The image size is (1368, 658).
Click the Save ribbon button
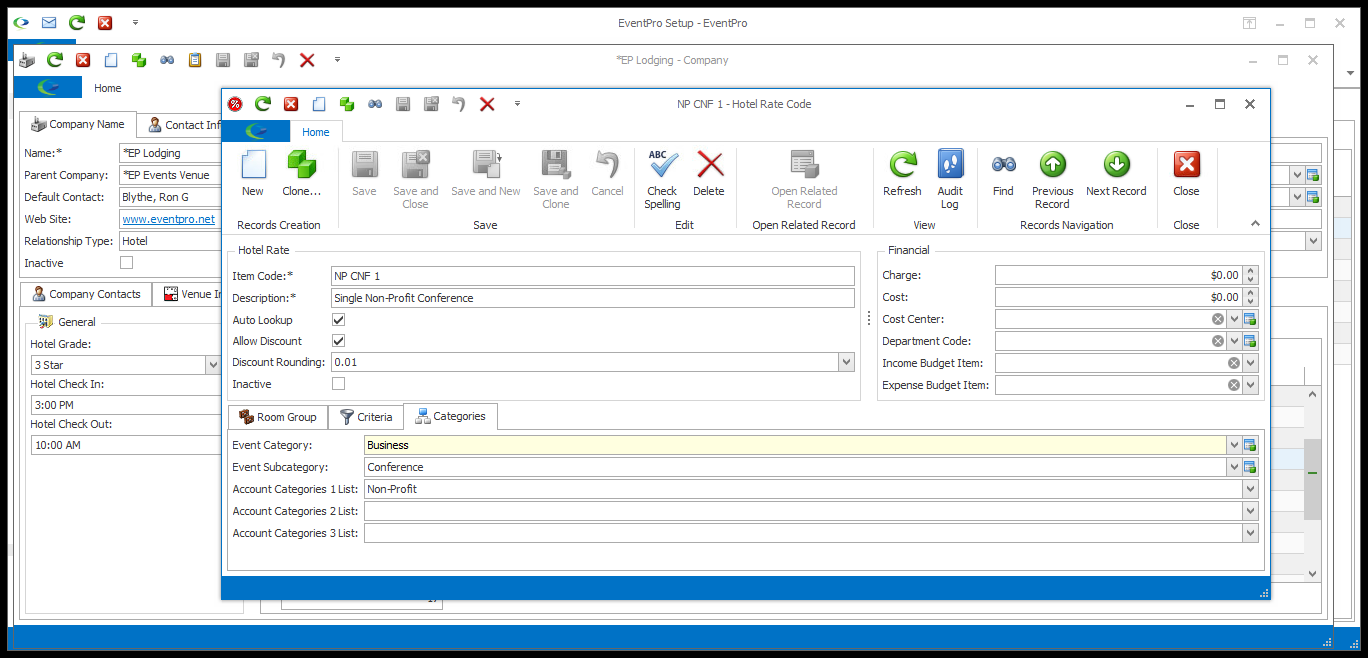click(x=364, y=174)
